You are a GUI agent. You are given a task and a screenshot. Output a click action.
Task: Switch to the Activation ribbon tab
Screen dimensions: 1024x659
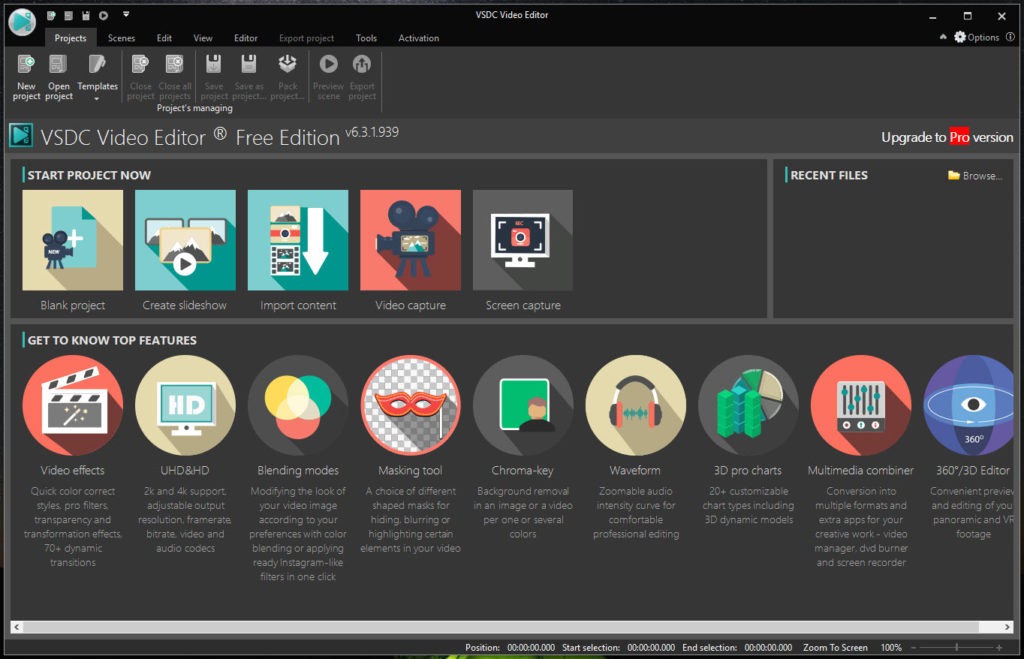tap(419, 38)
